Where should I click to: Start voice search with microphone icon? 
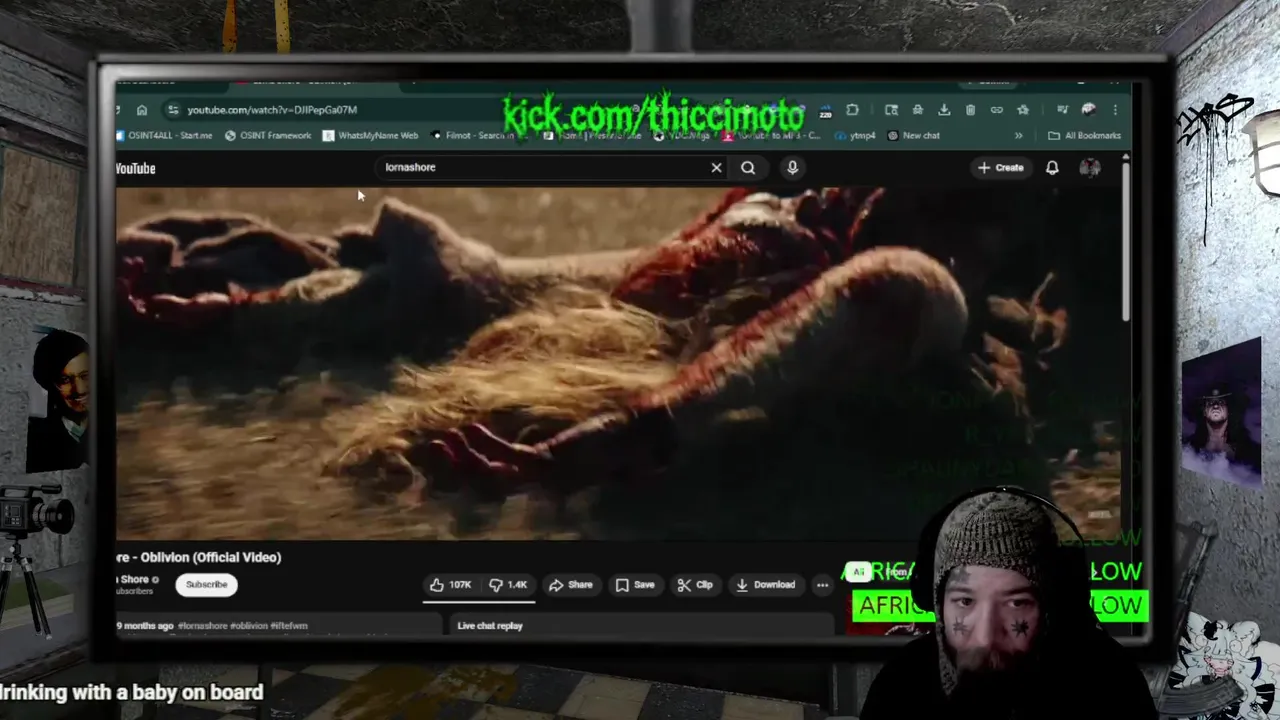[x=792, y=168]
